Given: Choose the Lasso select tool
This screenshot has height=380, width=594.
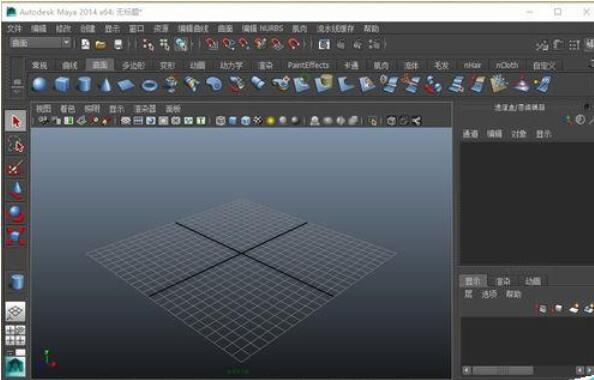Looking at the screenshot, I should (16, 145).
